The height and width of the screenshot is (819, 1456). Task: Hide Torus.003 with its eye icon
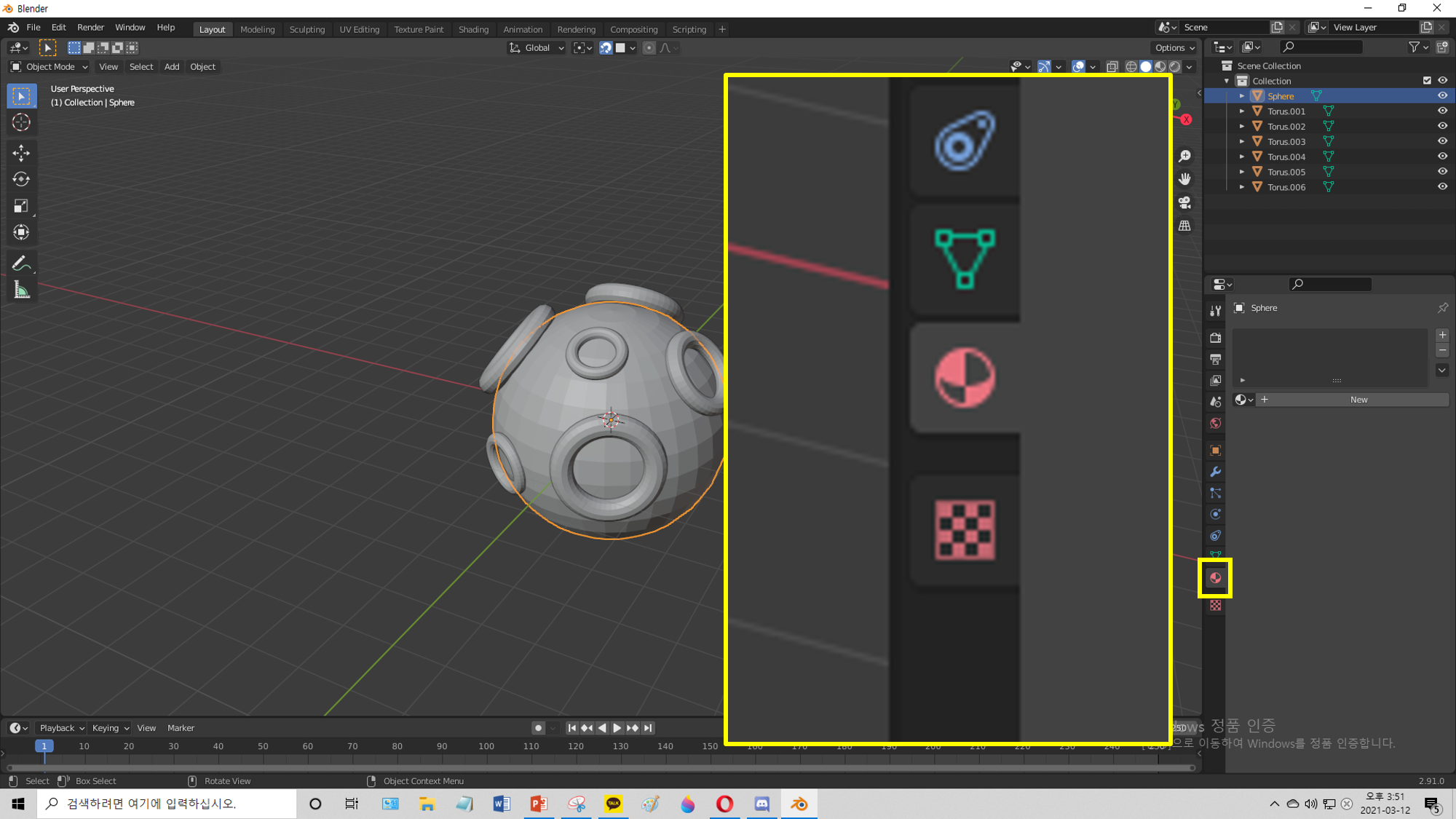tap(1442, 141)
